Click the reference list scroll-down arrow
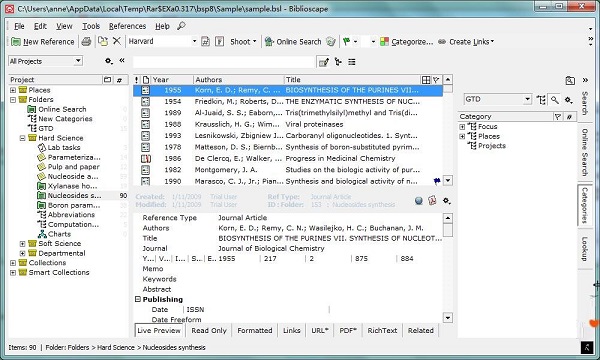The image size is (600, 360). pyautogui.click(x=448, y=180)
